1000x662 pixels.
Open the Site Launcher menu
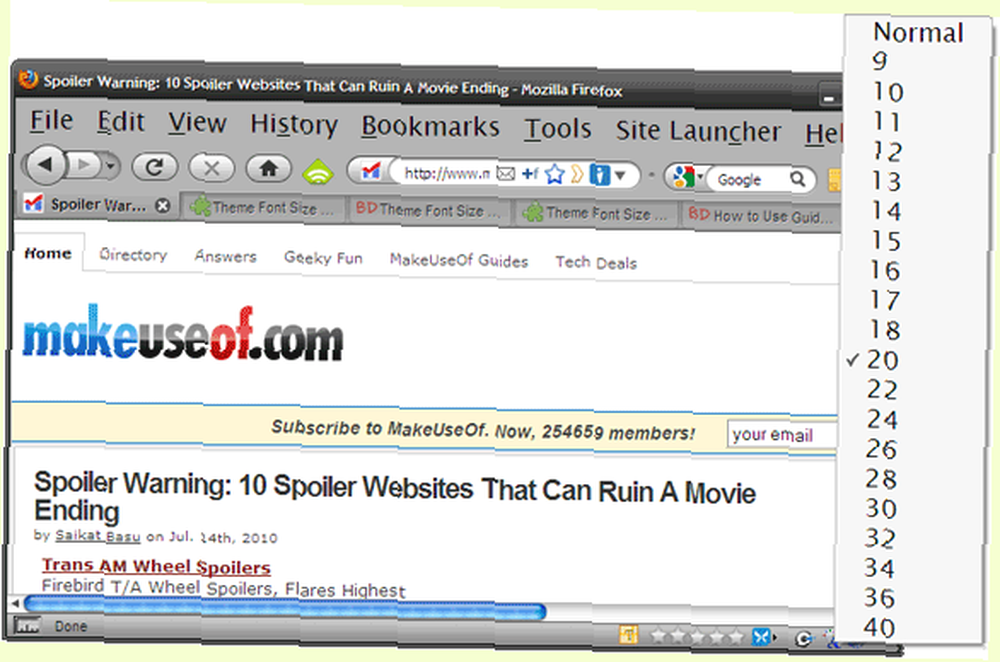pos(698,131)
